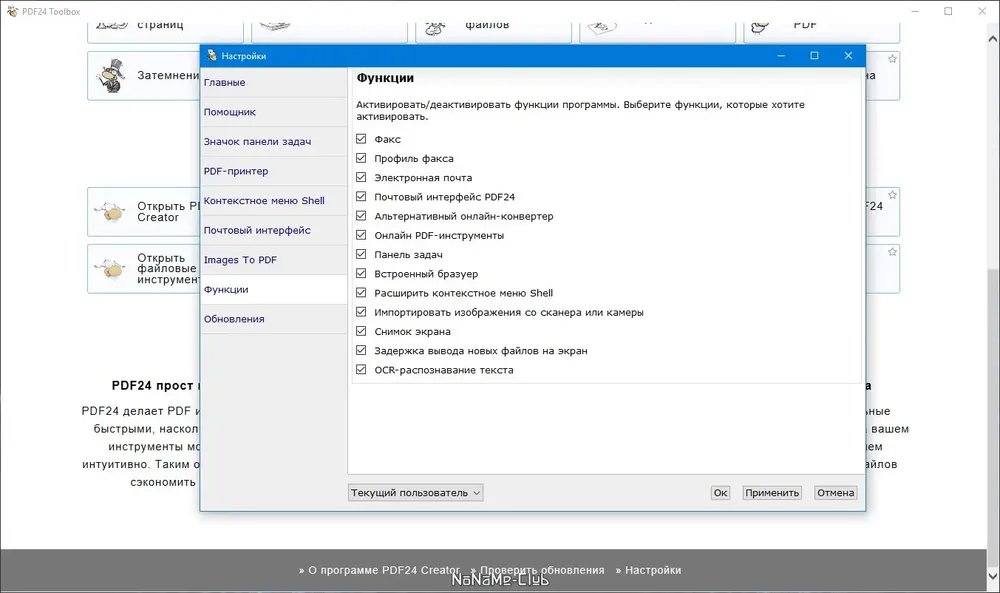Screen dimensions: 1000x593
Task: Expand the Текущий пользователь dropdown
Action: [415, 492]
